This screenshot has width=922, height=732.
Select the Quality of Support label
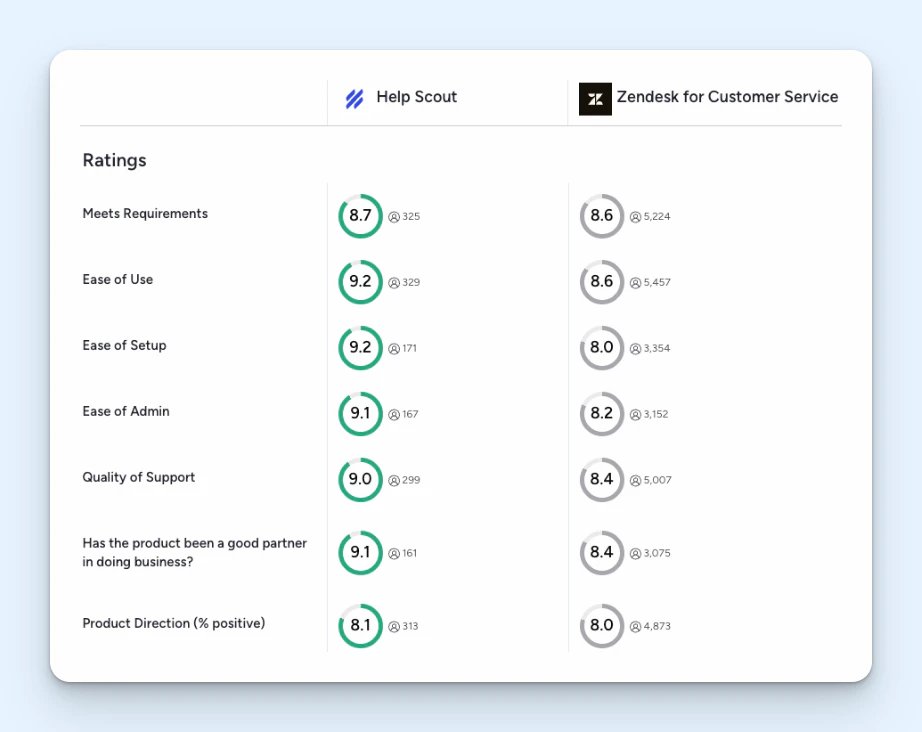(139, 477)
